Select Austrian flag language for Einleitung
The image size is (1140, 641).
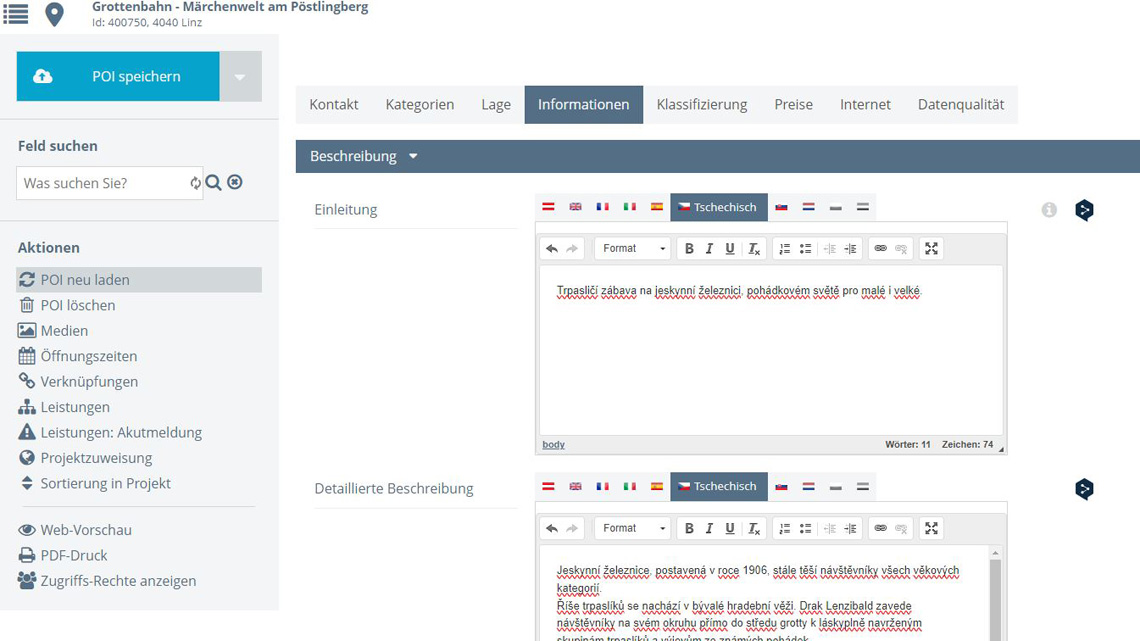point(548,207)
